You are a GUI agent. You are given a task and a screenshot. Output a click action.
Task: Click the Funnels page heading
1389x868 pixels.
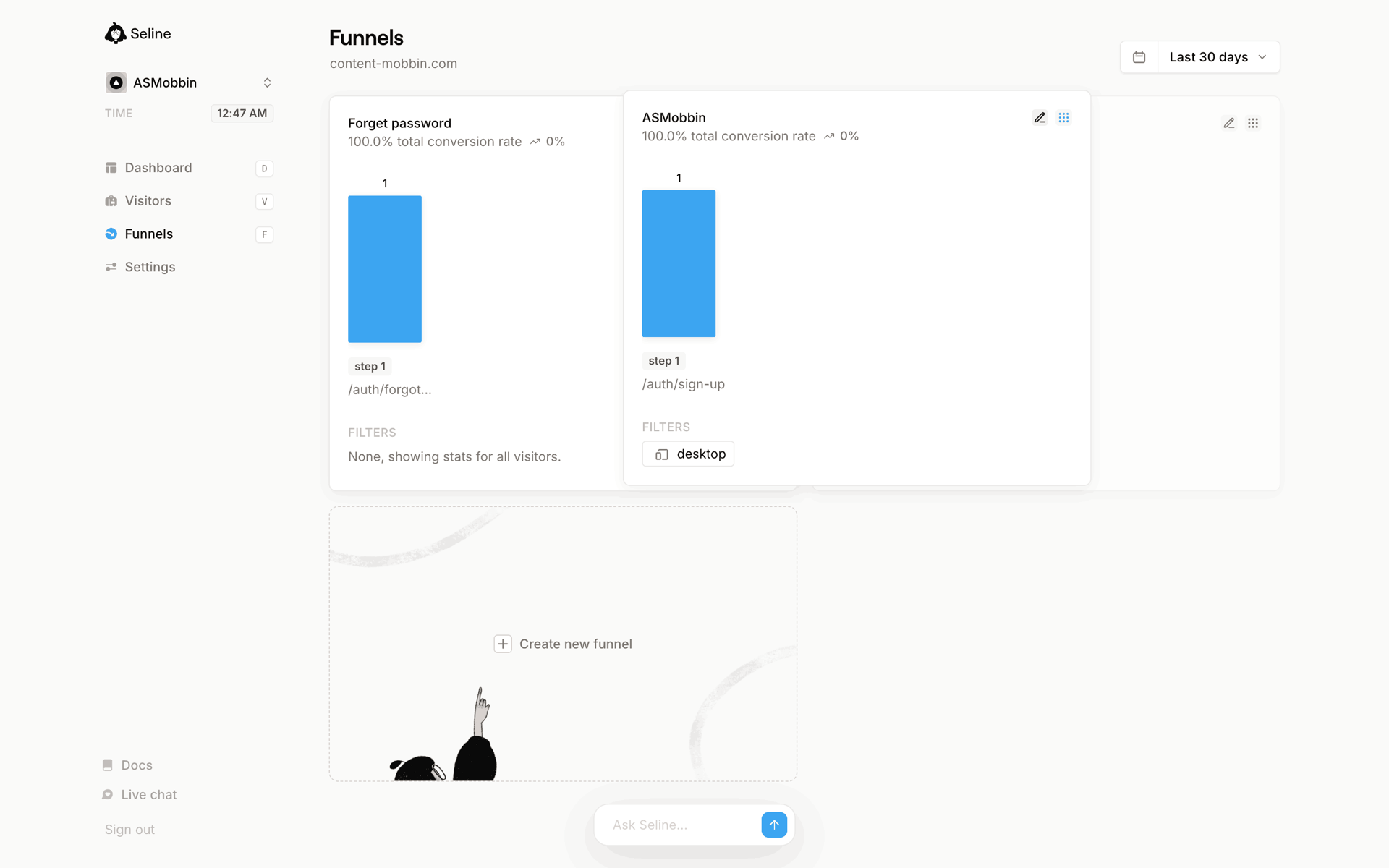coord(366,38)
